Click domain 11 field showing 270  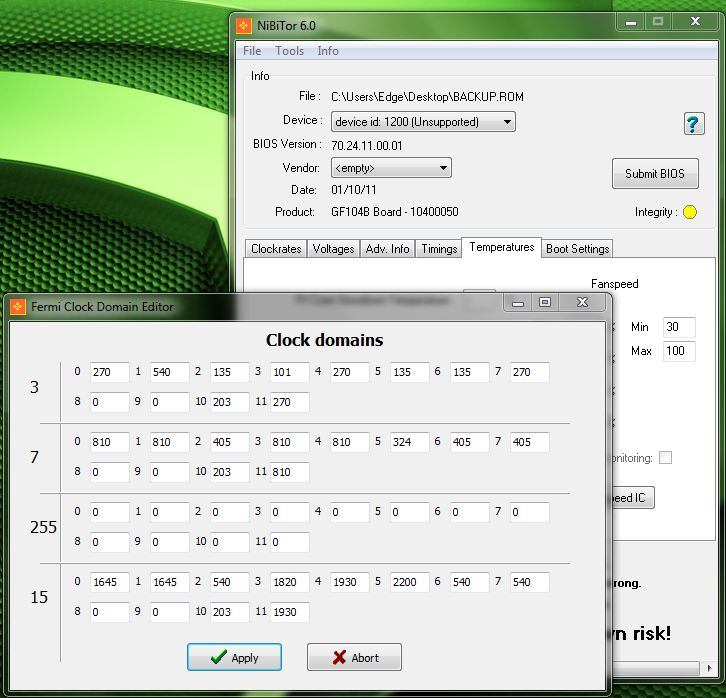289,402
